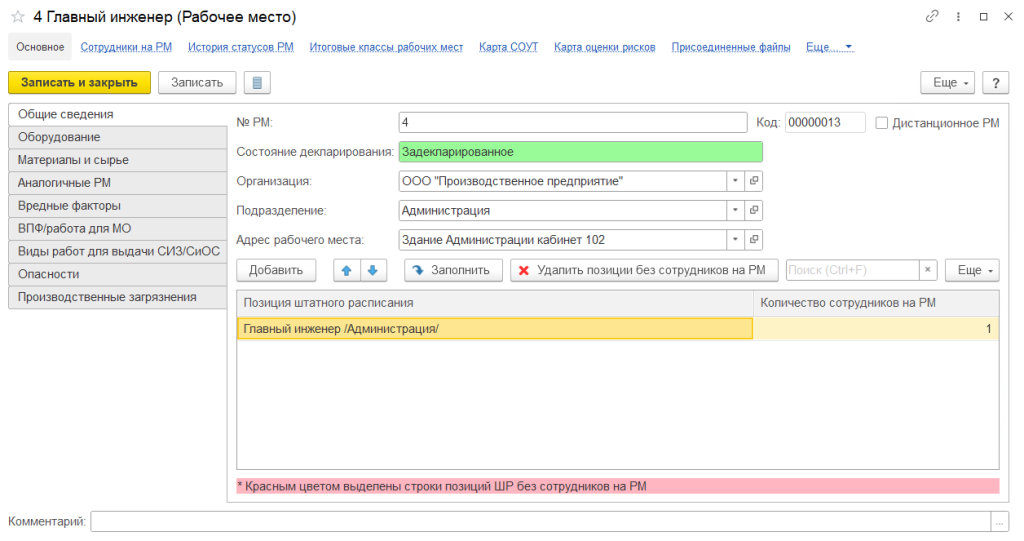Add form to favorites with star icon

[17, 17]
